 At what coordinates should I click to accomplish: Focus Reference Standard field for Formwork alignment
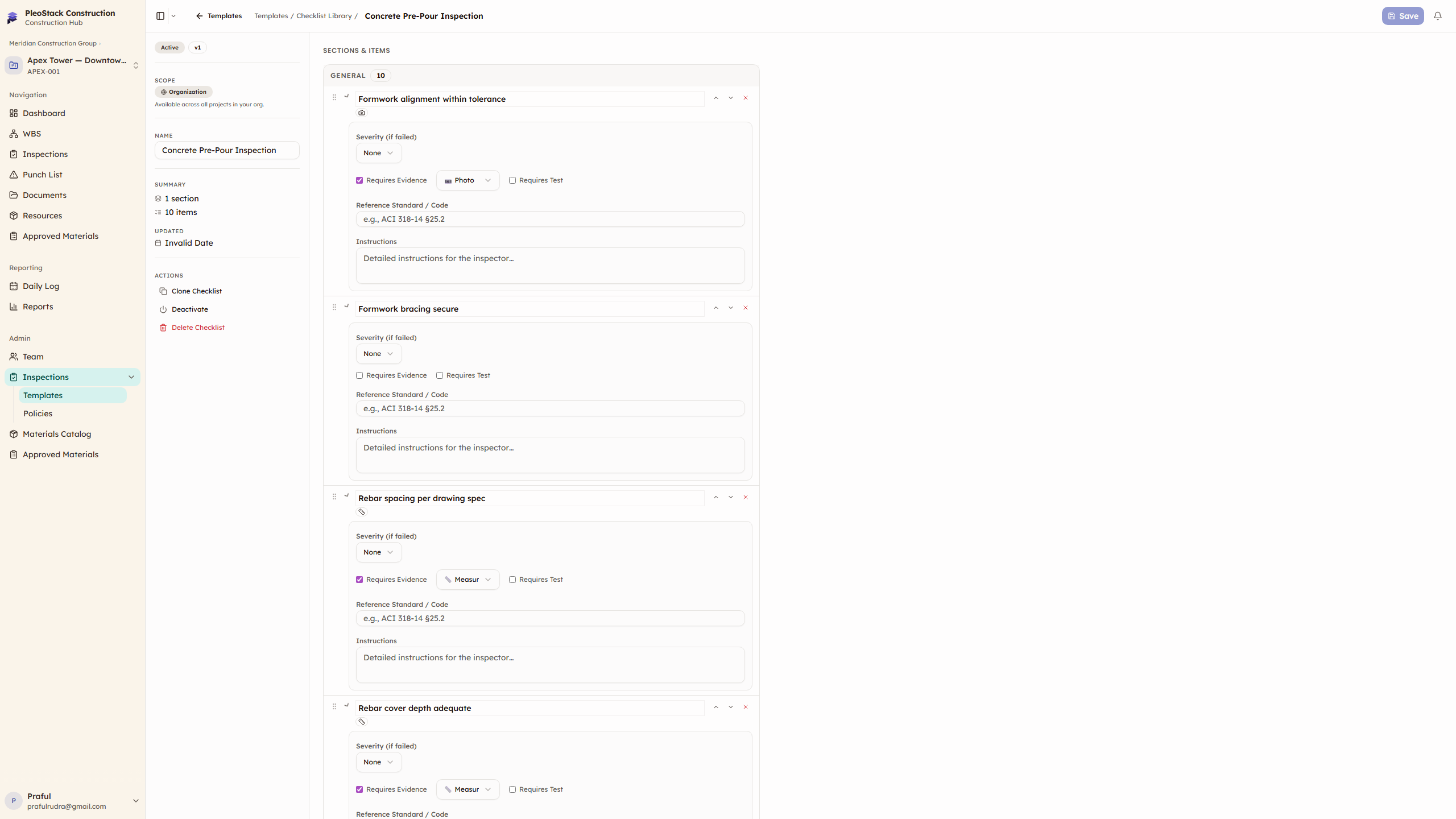[x=550, y=219]
